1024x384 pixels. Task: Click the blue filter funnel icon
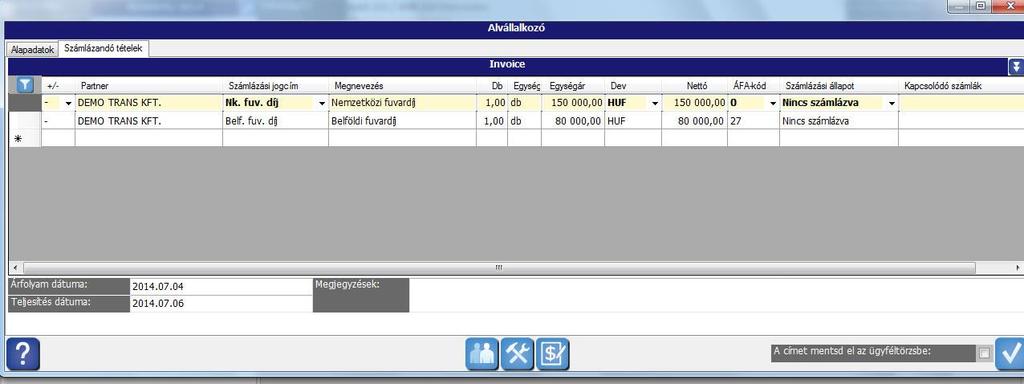25,85
